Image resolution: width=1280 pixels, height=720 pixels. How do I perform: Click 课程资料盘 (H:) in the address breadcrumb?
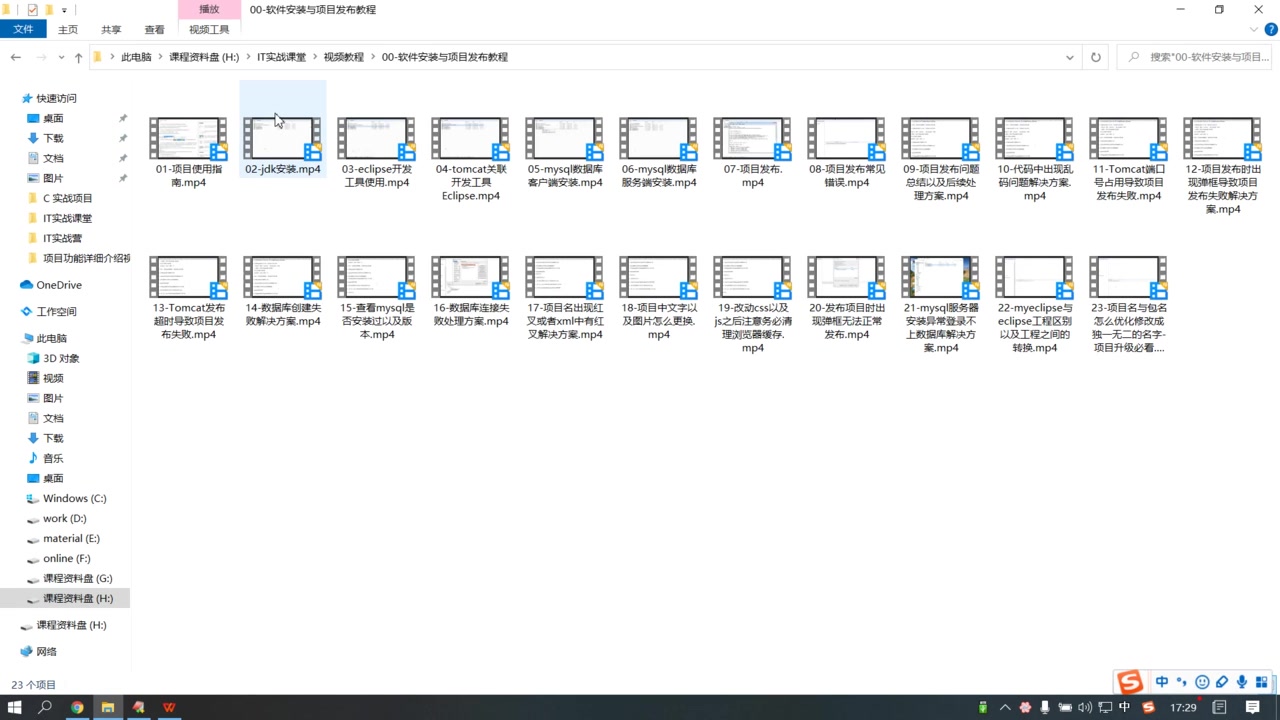204,57
